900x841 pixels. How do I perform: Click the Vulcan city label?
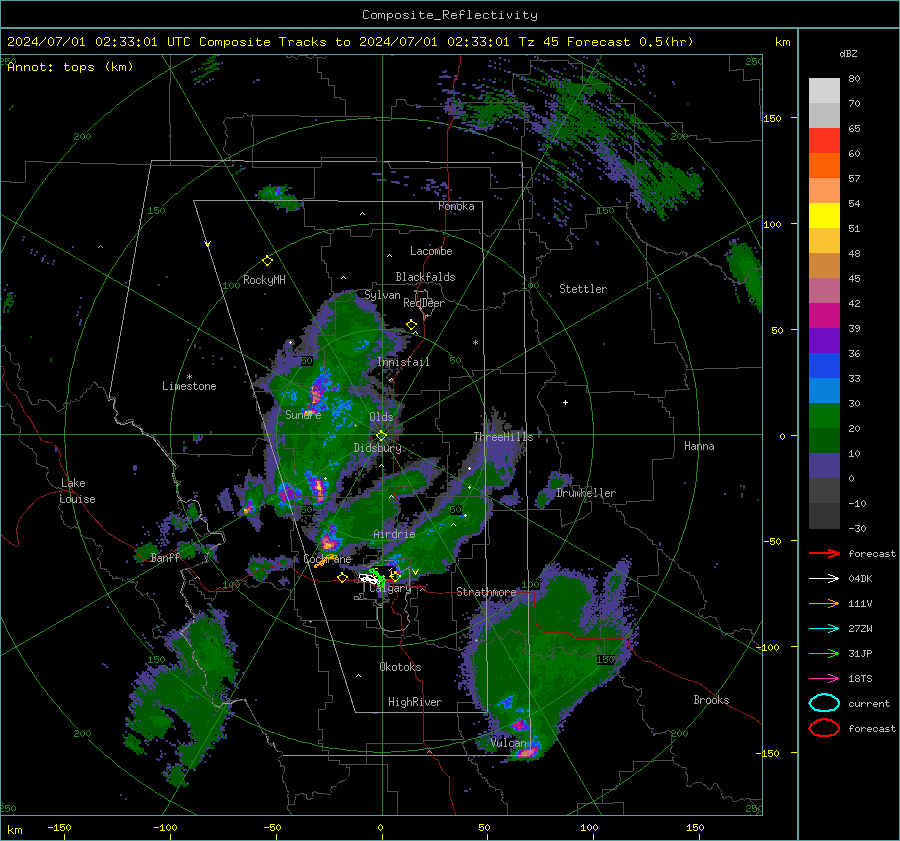pyautogui.click(x=508, y=743)
